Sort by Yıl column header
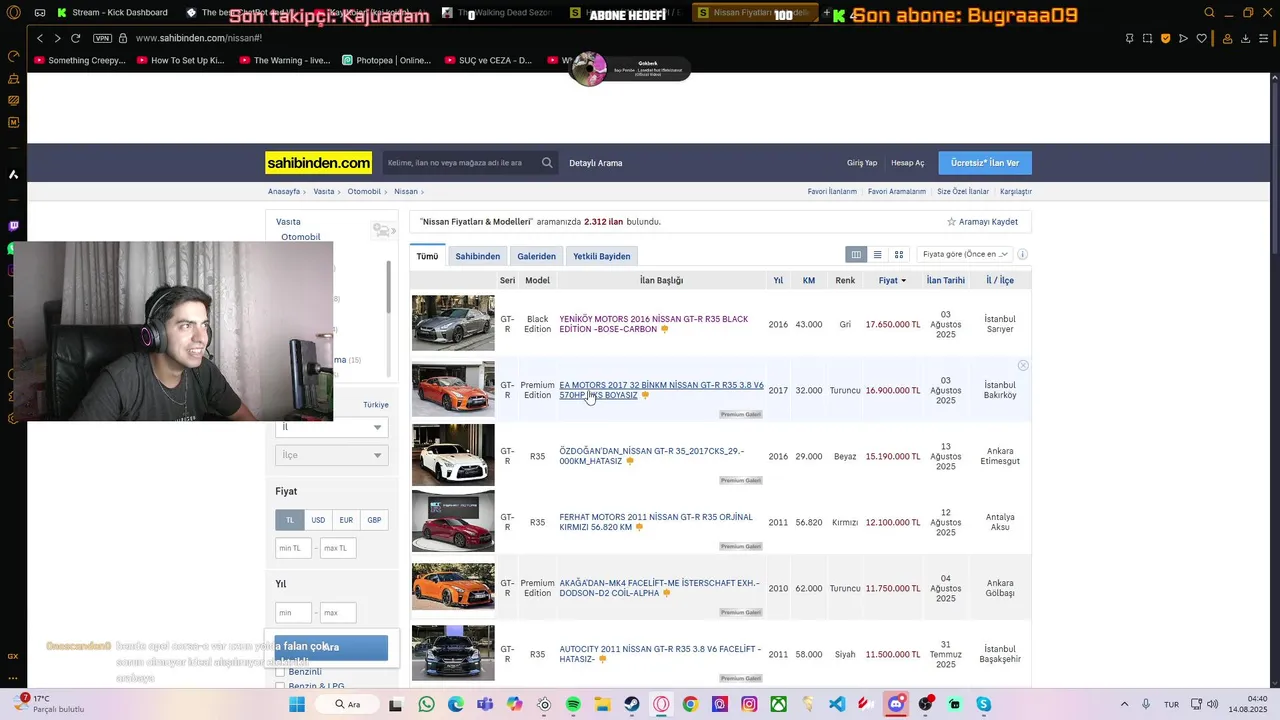This screenshot has width=1280, height=720. coord(778,281)
